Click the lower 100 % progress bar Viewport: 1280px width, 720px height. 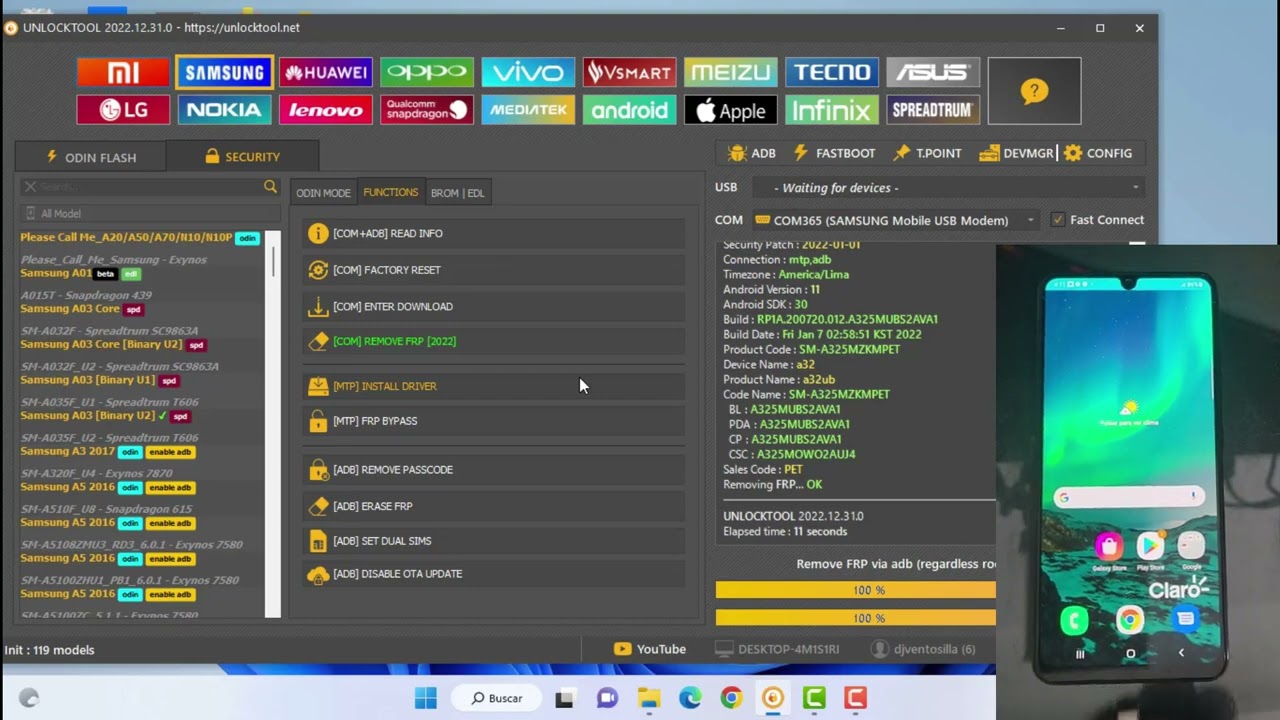[856, 618]
